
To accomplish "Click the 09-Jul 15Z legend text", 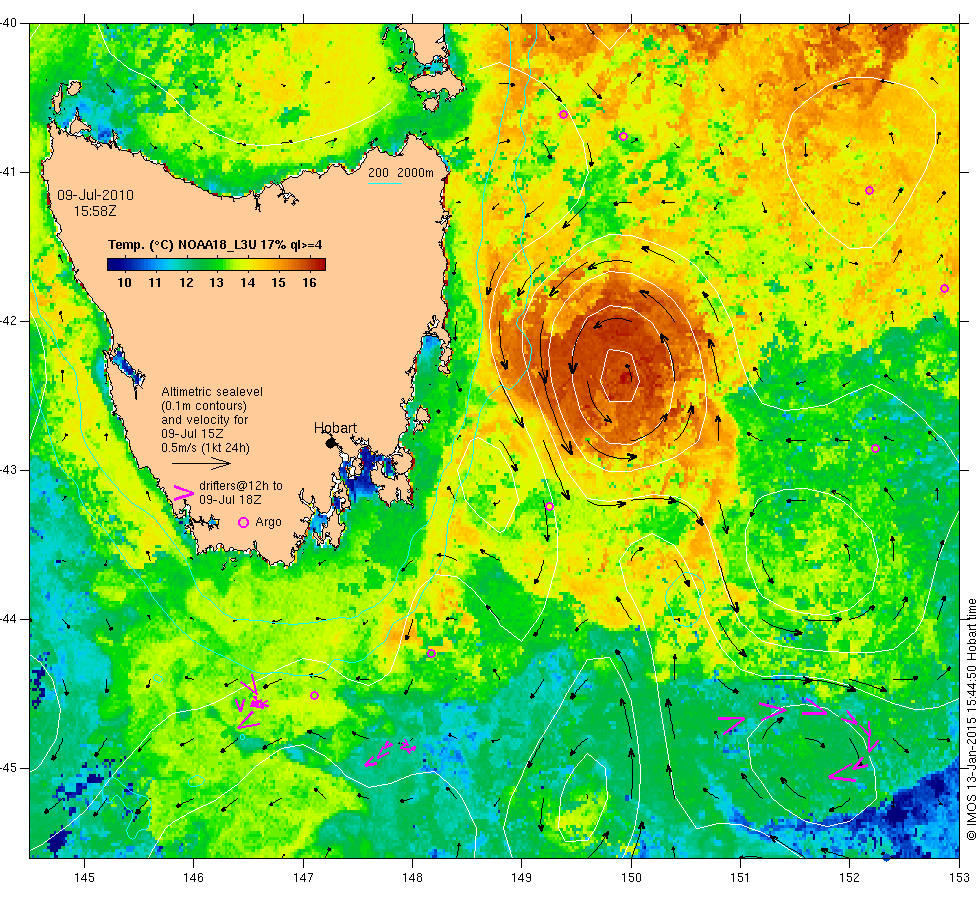I will coord(192,434).
